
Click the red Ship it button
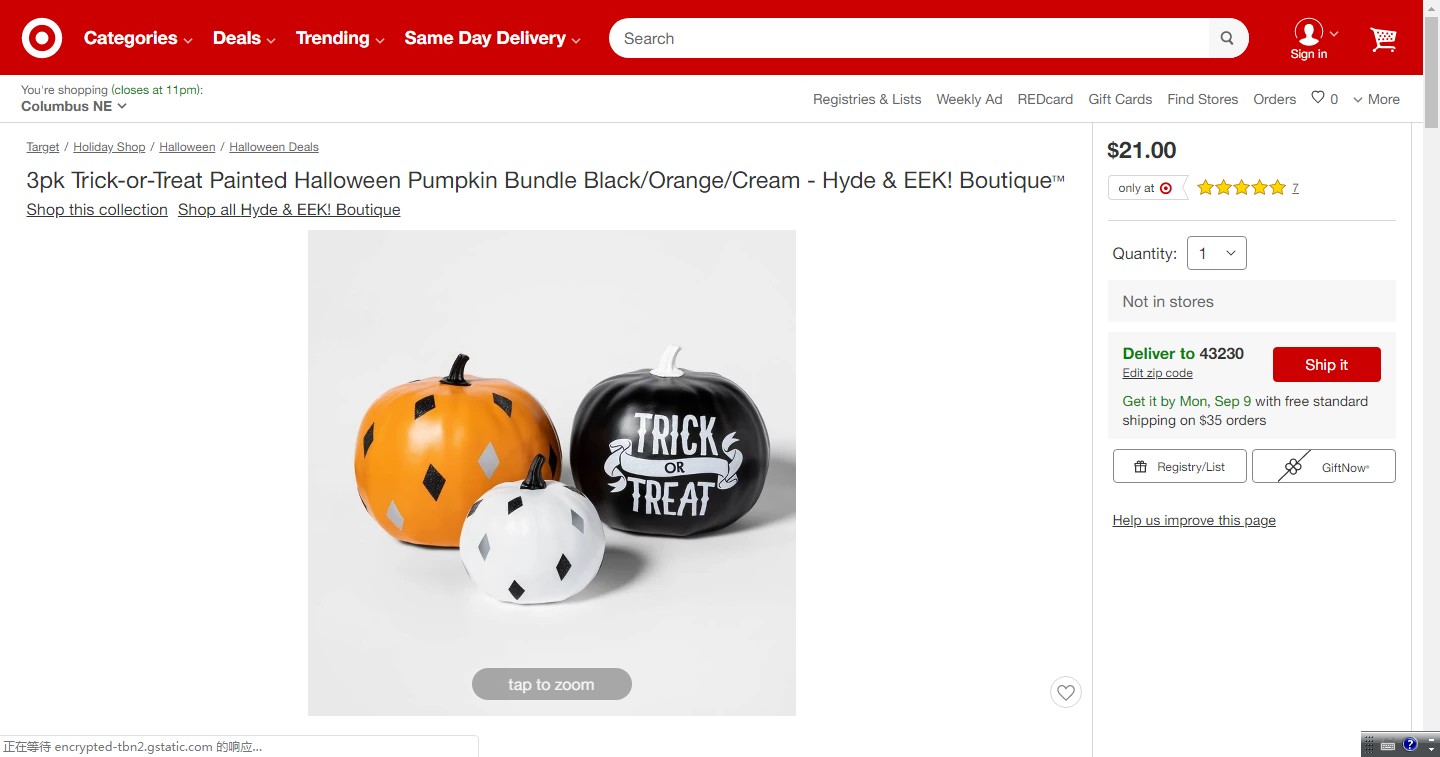(1326, 365)
